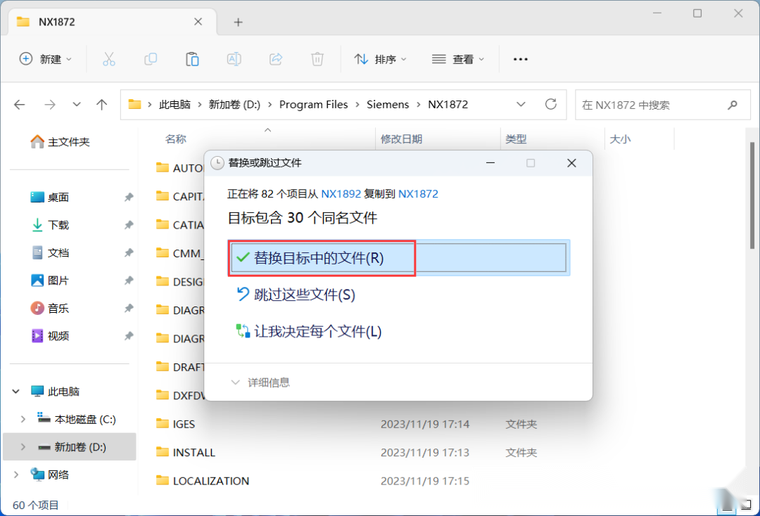Screen dimensions: 760x516
Task: Click the Share icon in toolbar
Action: (275, 59)
